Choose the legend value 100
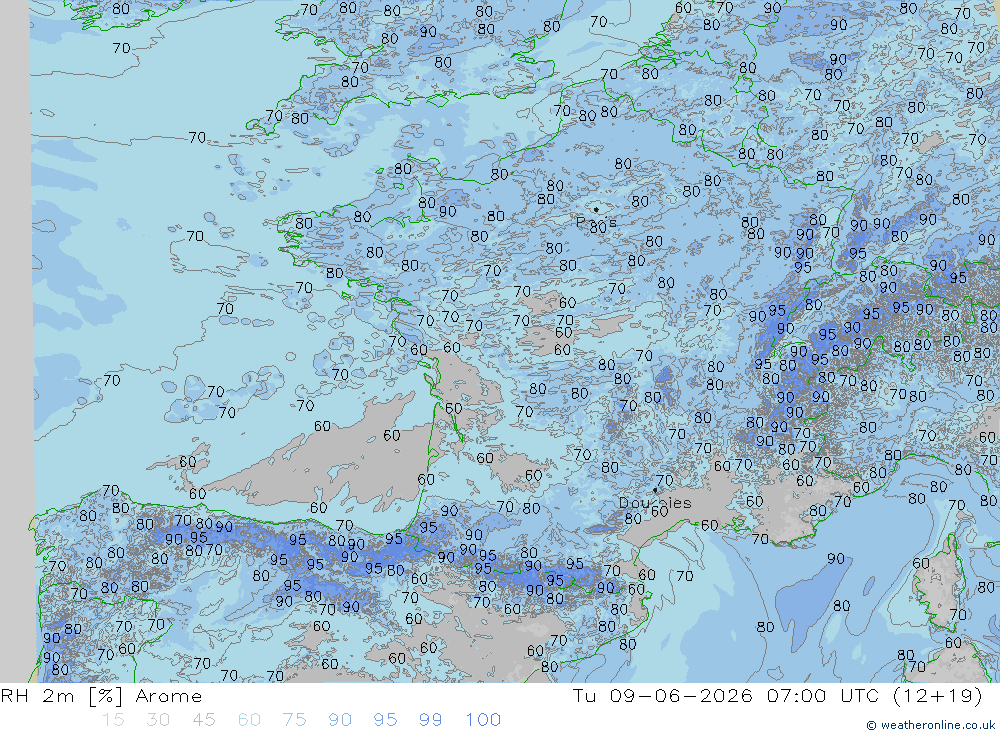This screenshot has width=1000, height=733. point(483,720)
